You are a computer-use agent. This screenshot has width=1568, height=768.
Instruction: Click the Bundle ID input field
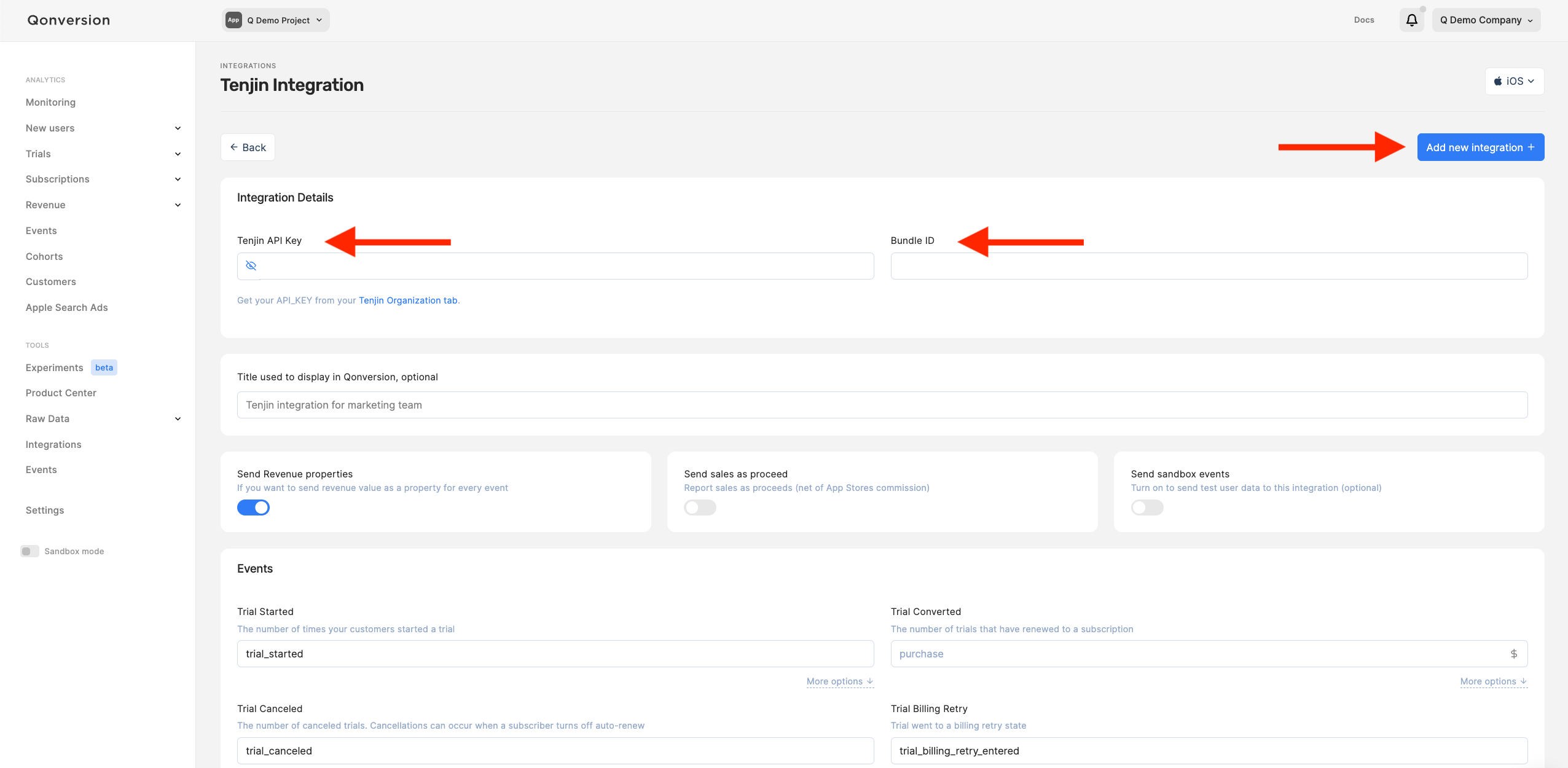point(1209,266)
